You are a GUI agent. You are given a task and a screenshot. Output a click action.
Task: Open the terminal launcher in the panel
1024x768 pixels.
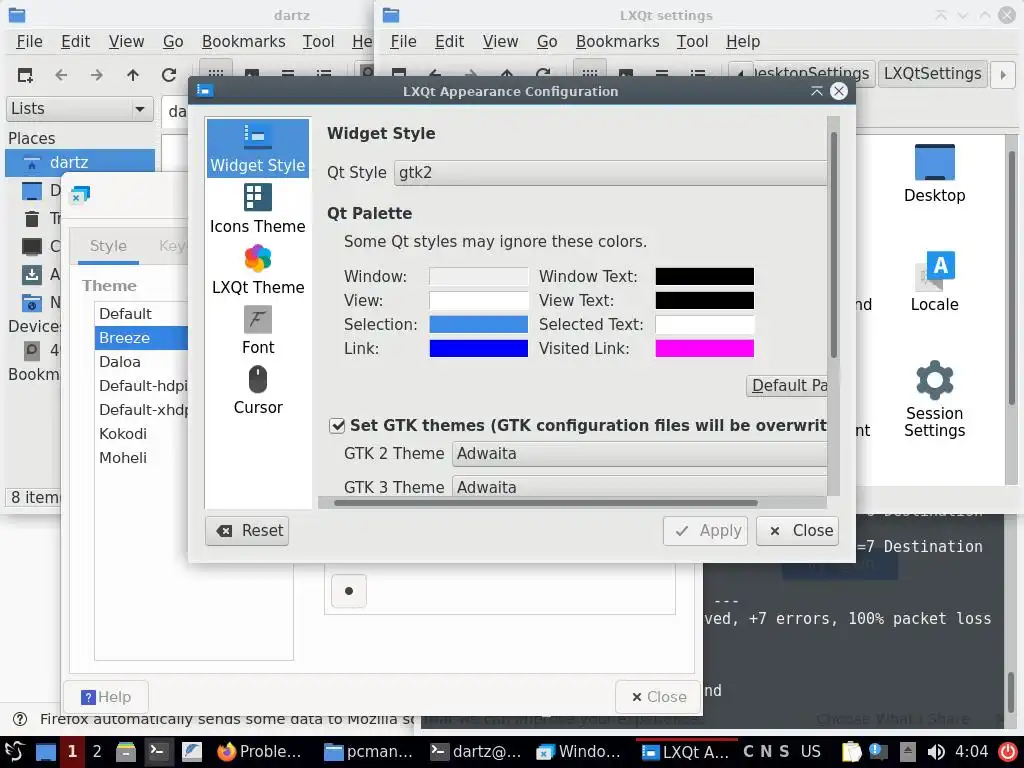point(157,752)
